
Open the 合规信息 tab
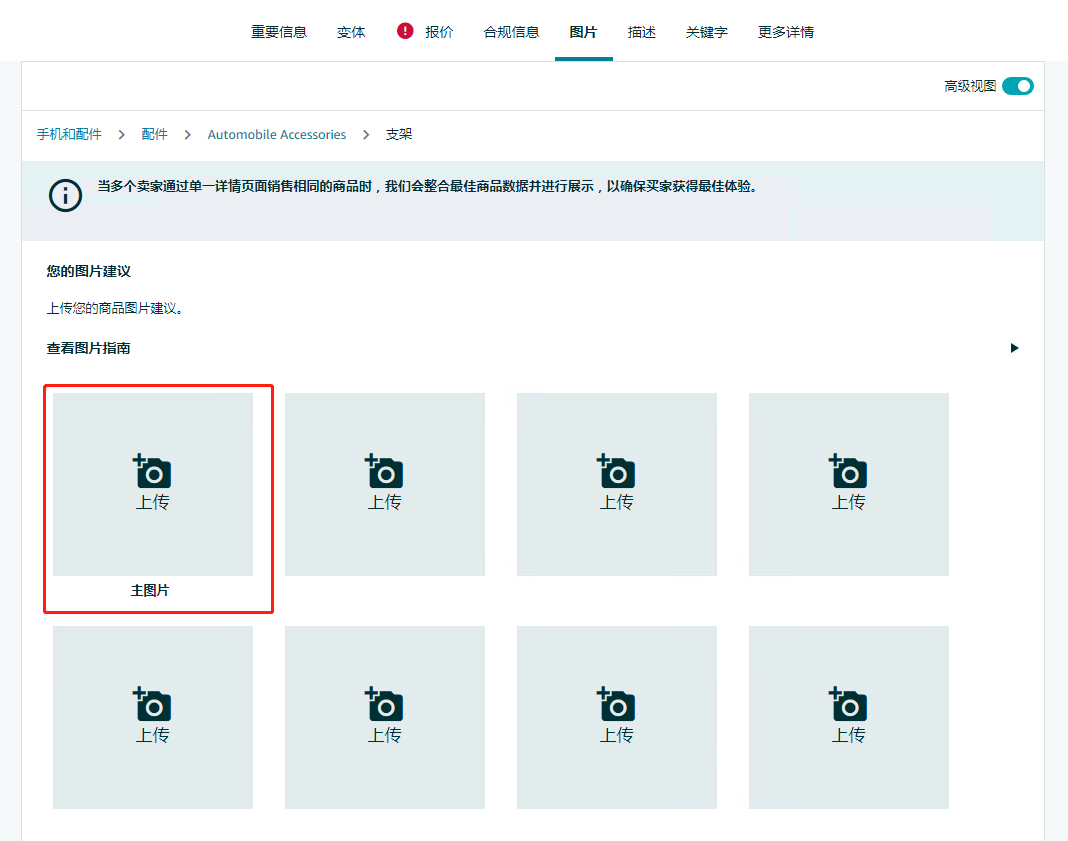(511, 32)
